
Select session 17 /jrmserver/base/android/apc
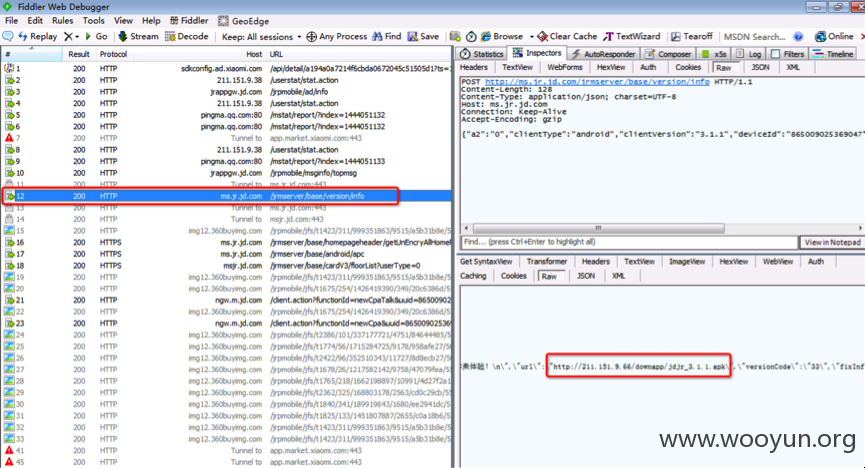click(226, 254)
